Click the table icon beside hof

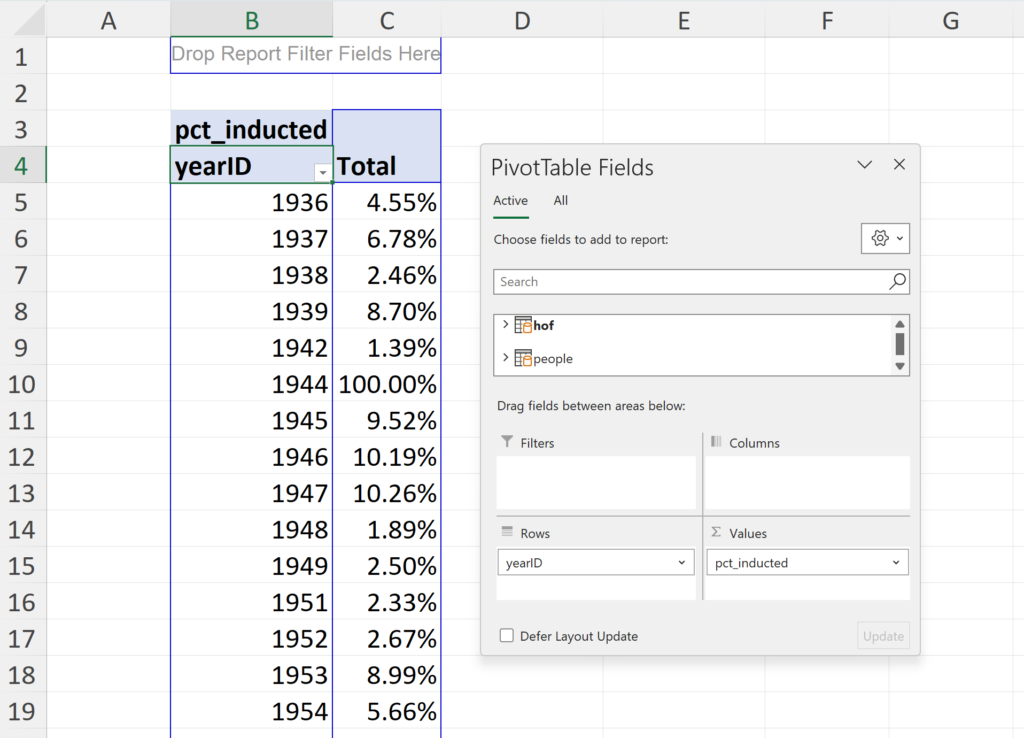(x=524, y=324)
